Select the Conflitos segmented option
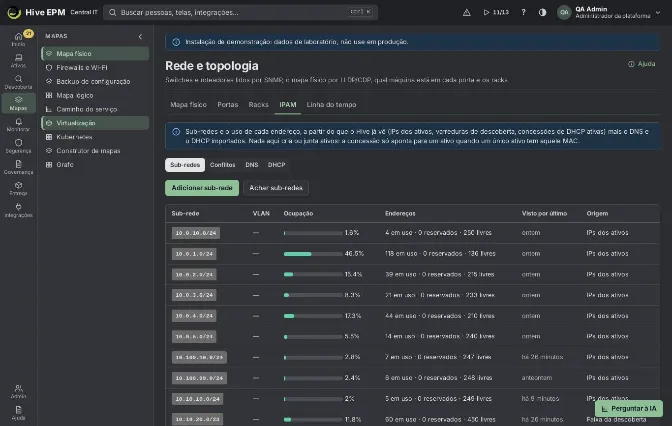The width and height of the screenshot is (672, 426). (x=222, y=165)
